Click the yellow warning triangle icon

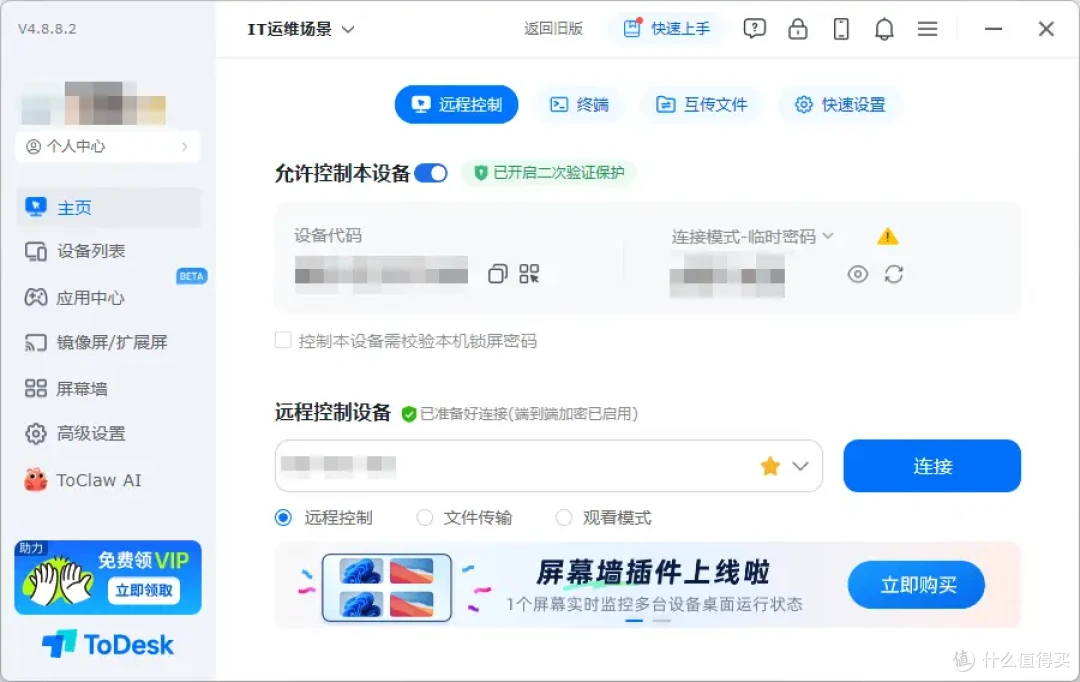click(x=888, y=237)
